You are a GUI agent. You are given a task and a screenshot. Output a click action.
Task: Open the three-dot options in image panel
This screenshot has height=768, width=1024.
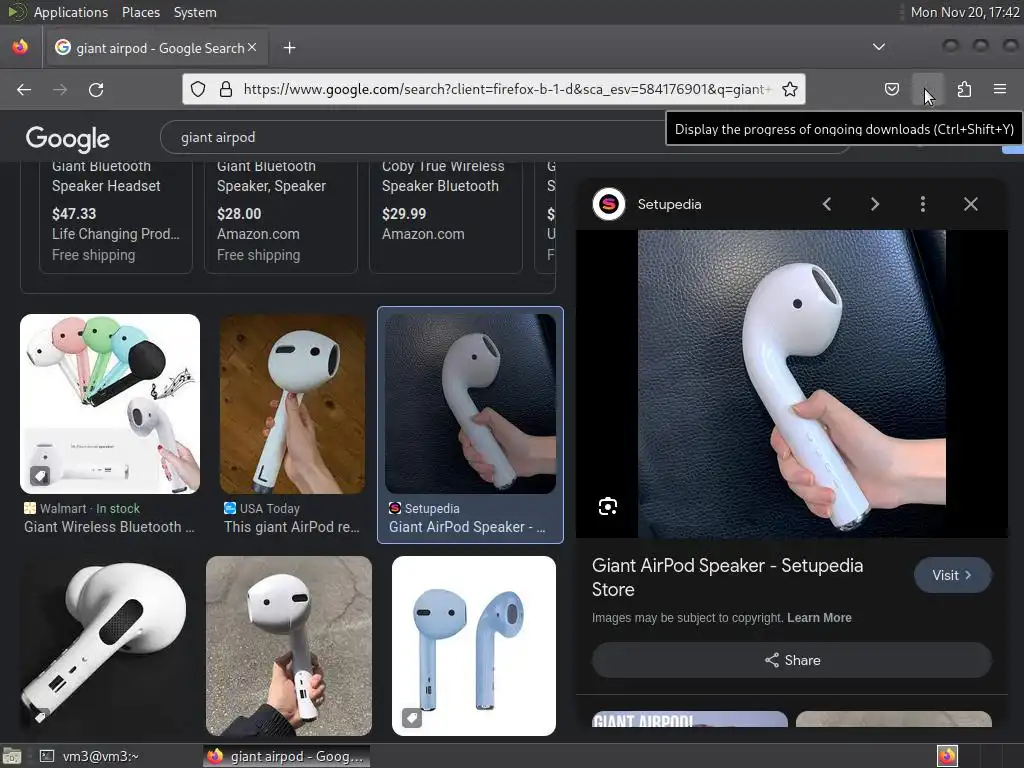point(922,204)
